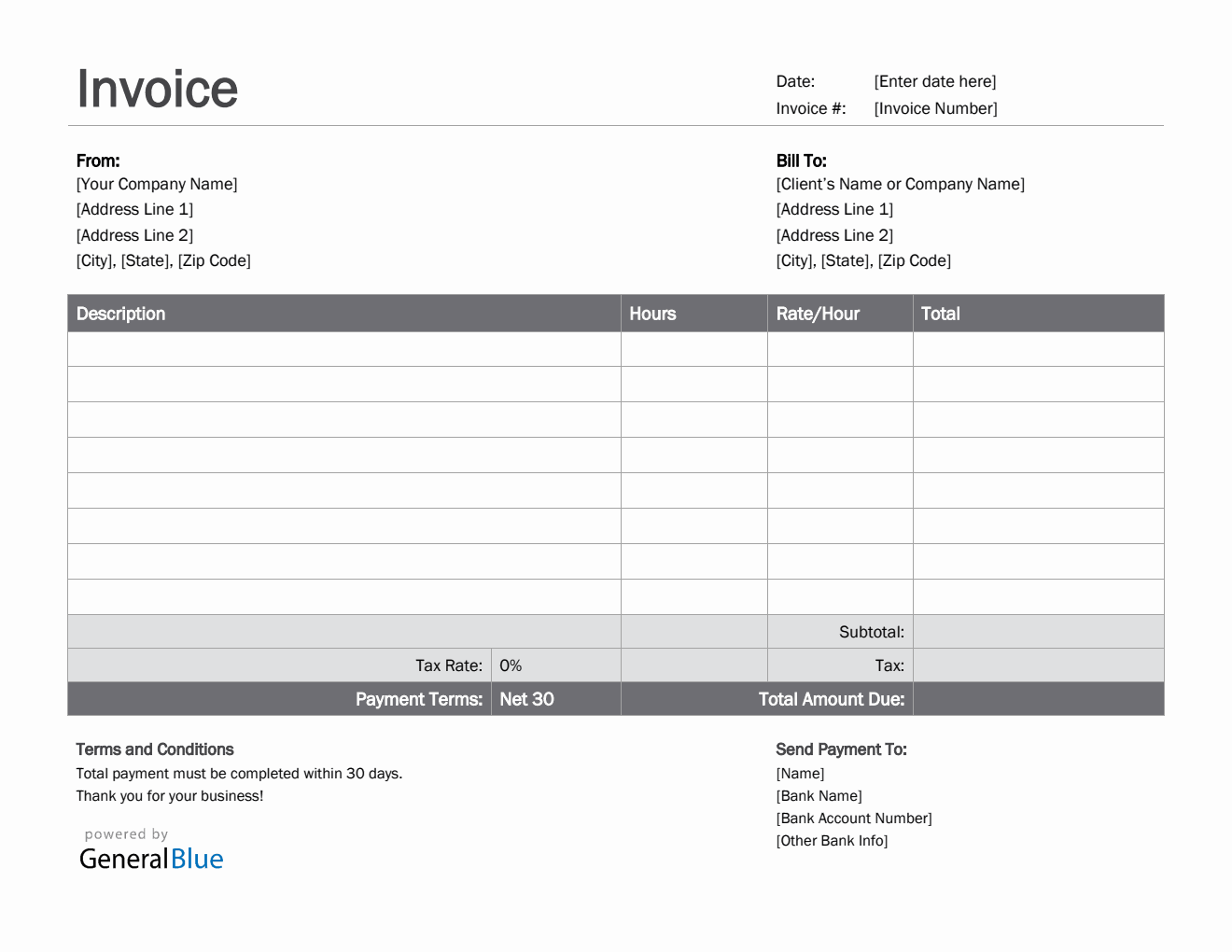This screenshot has height=952, width=1232.
Task: Click the Description column header
Action: pos(120,314)
